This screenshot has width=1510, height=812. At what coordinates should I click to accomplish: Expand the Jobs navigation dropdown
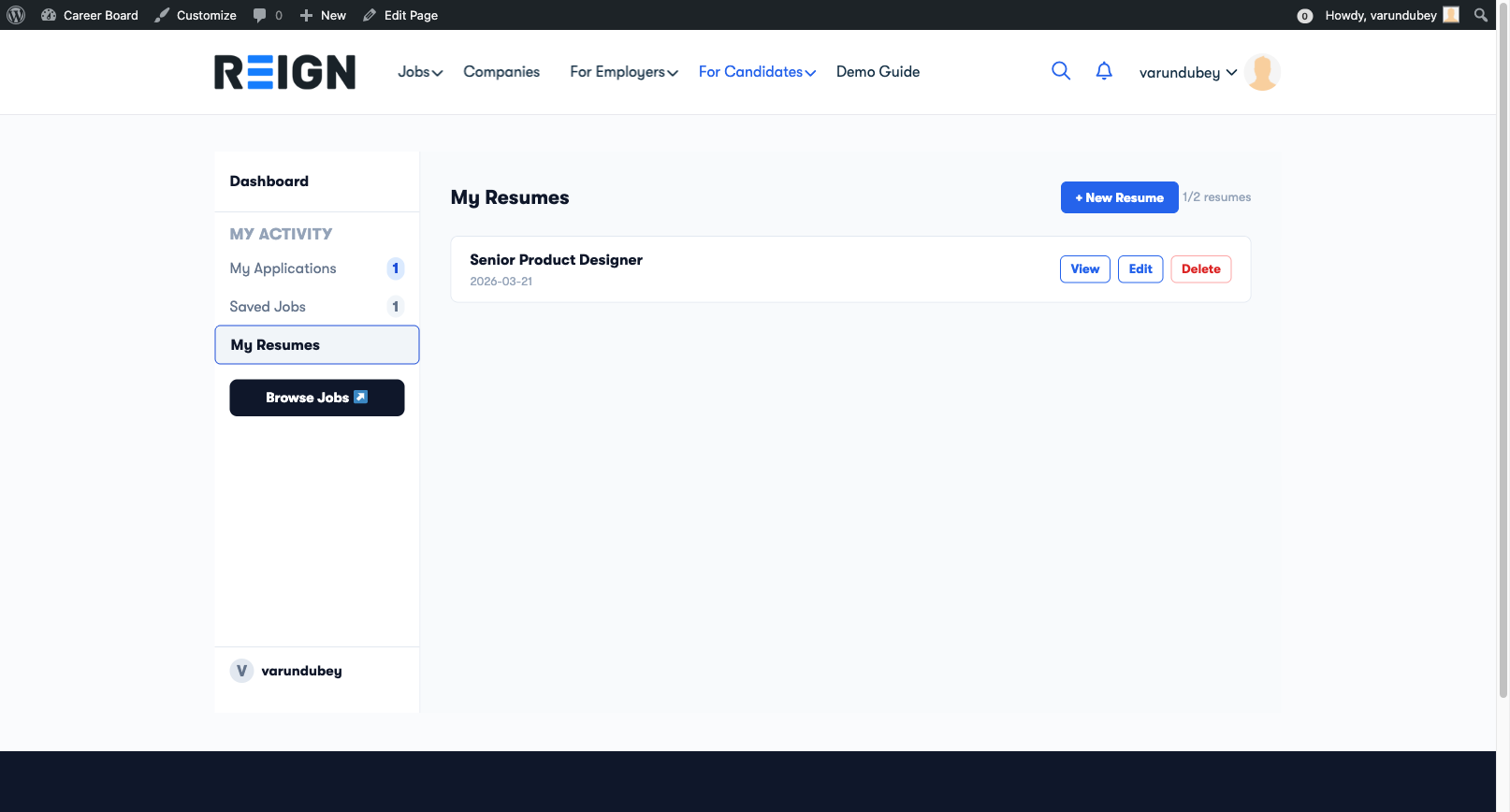(x=420, y=72)
